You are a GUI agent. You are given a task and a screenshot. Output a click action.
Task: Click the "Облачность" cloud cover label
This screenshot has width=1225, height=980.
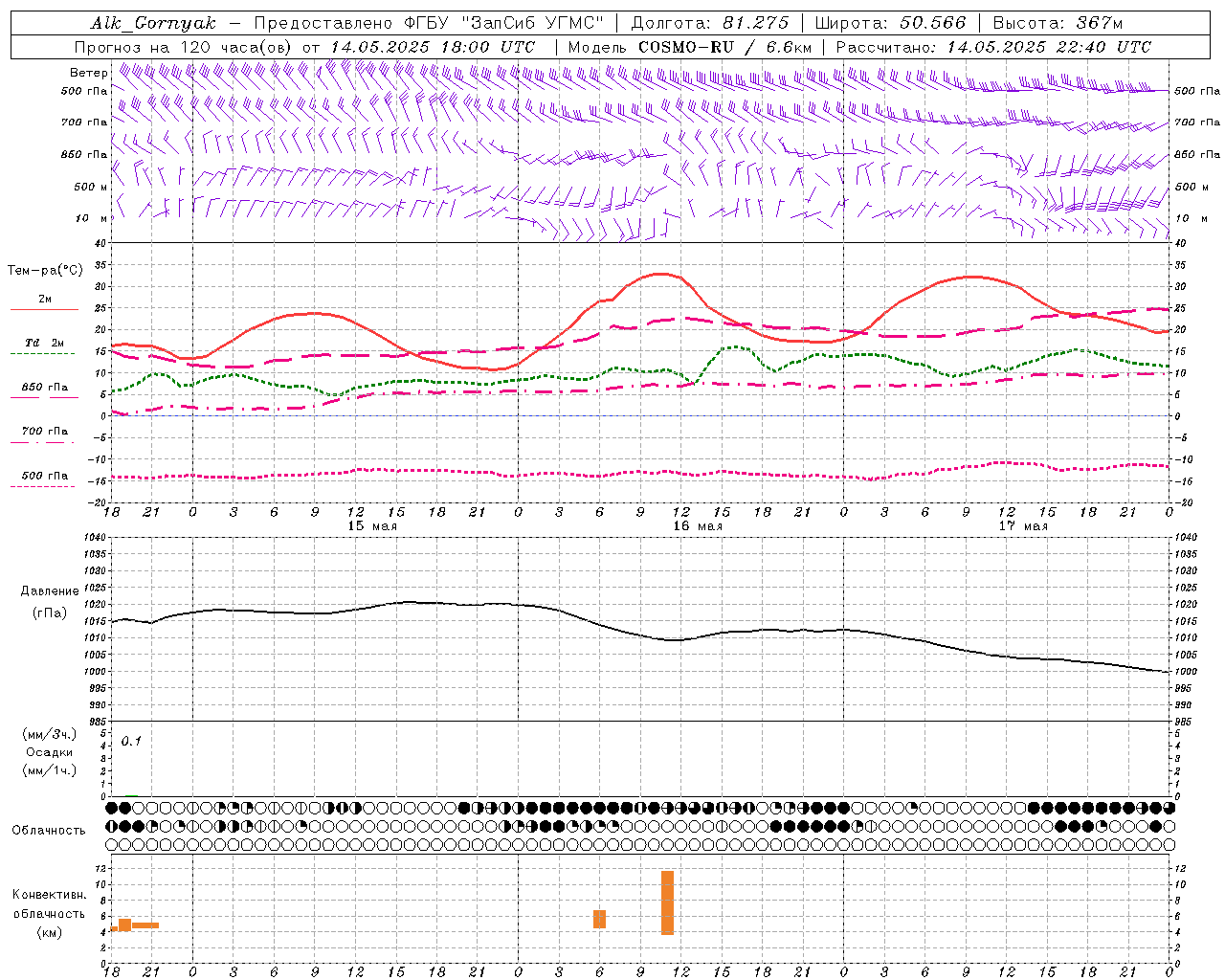pyautogui.click(x=49, y=831)
